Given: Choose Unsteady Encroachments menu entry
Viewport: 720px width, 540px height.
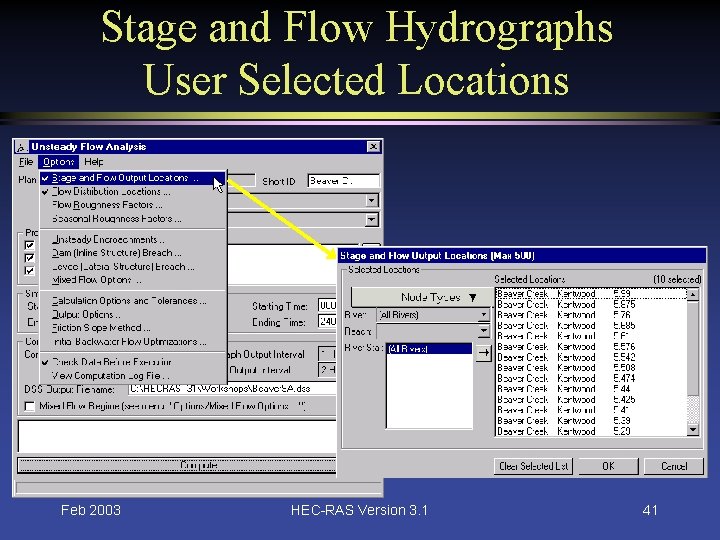Looking at the screenshot, I should coord(132,239).
